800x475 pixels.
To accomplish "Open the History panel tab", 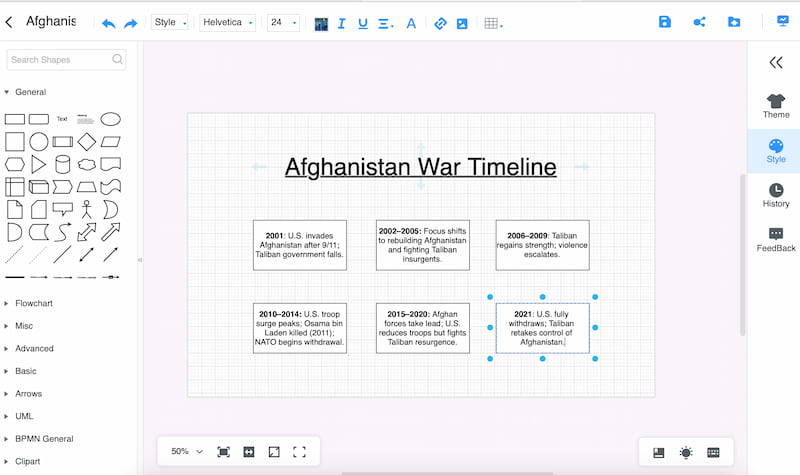I will pyautogui.click(x=776, y=195).
